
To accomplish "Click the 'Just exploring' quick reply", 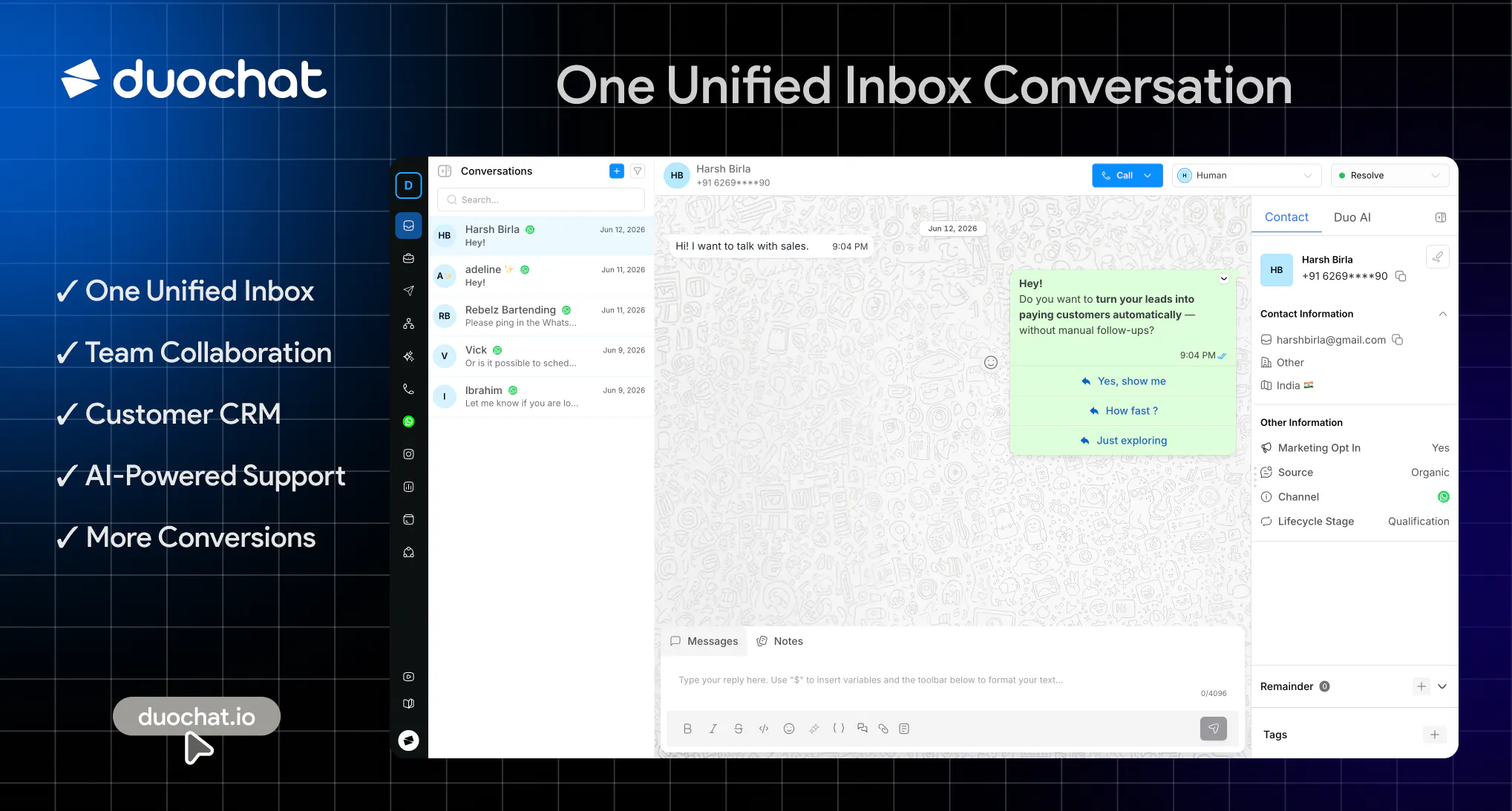I will [x=1123, y=441].
